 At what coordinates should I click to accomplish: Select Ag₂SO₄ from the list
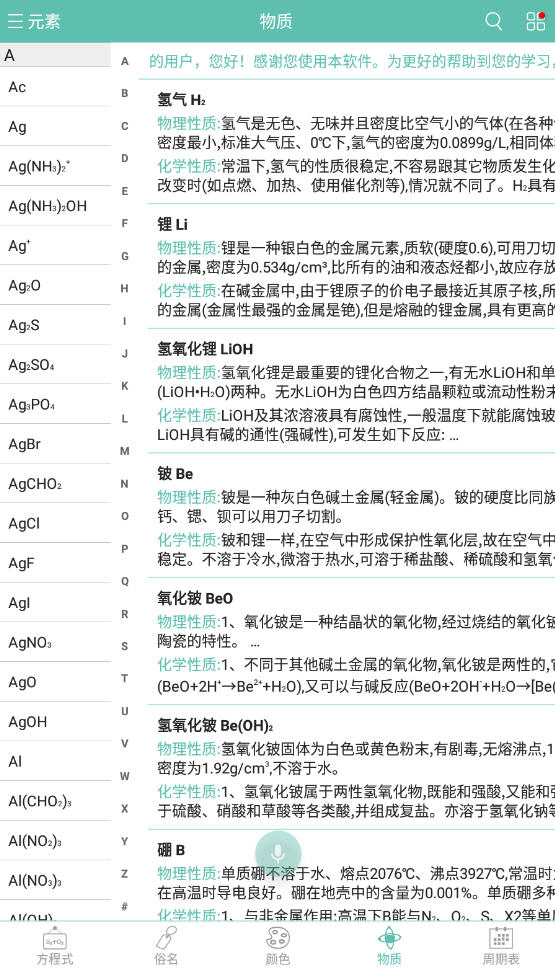(56, 364)
